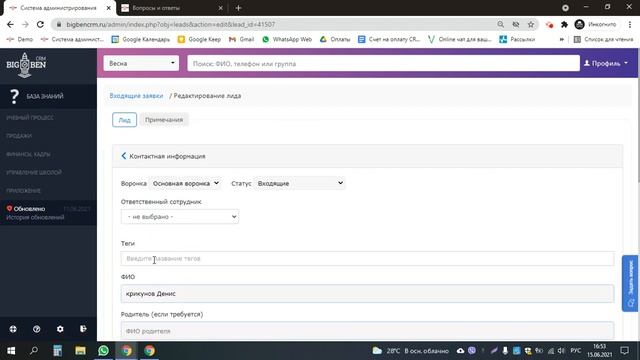
Task: Open the Весна branch dropdown
Action: [x=141, y=63]
